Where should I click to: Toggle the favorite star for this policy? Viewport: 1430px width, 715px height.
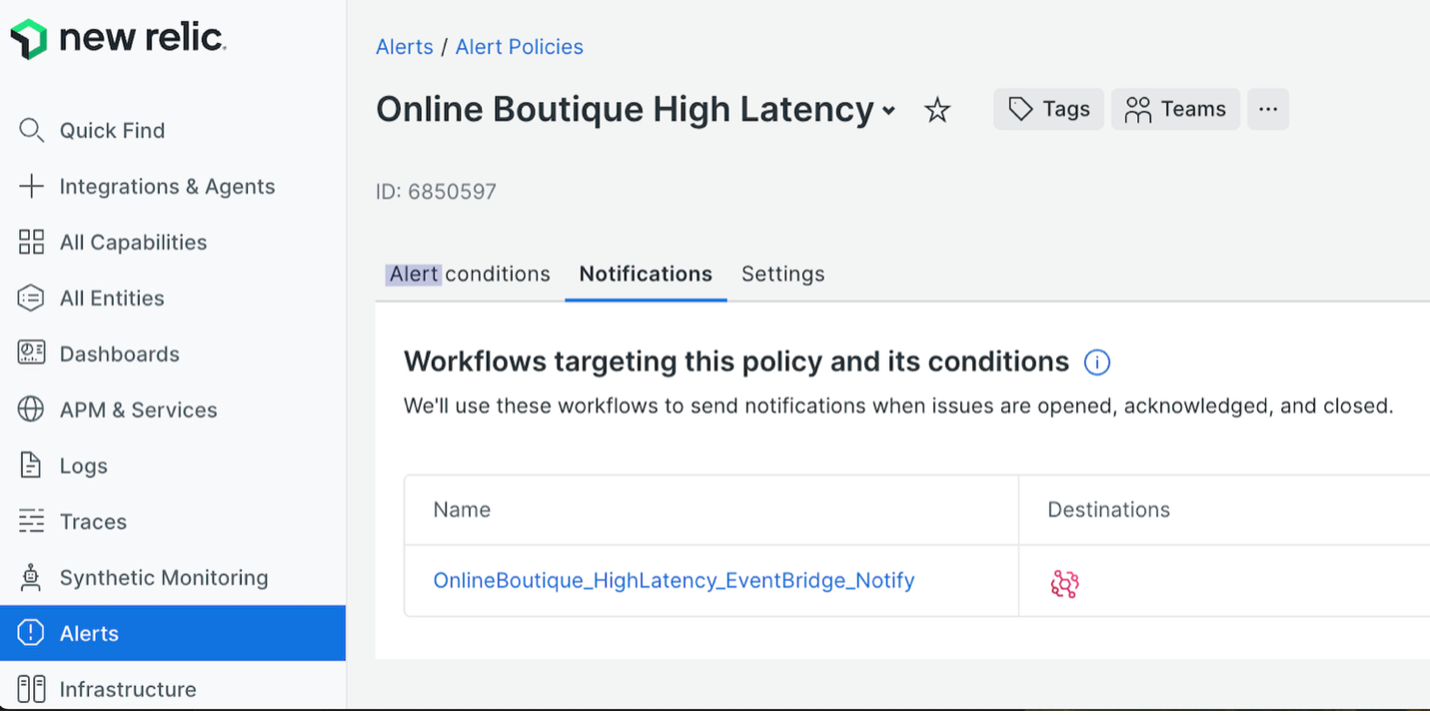[937, 110]
